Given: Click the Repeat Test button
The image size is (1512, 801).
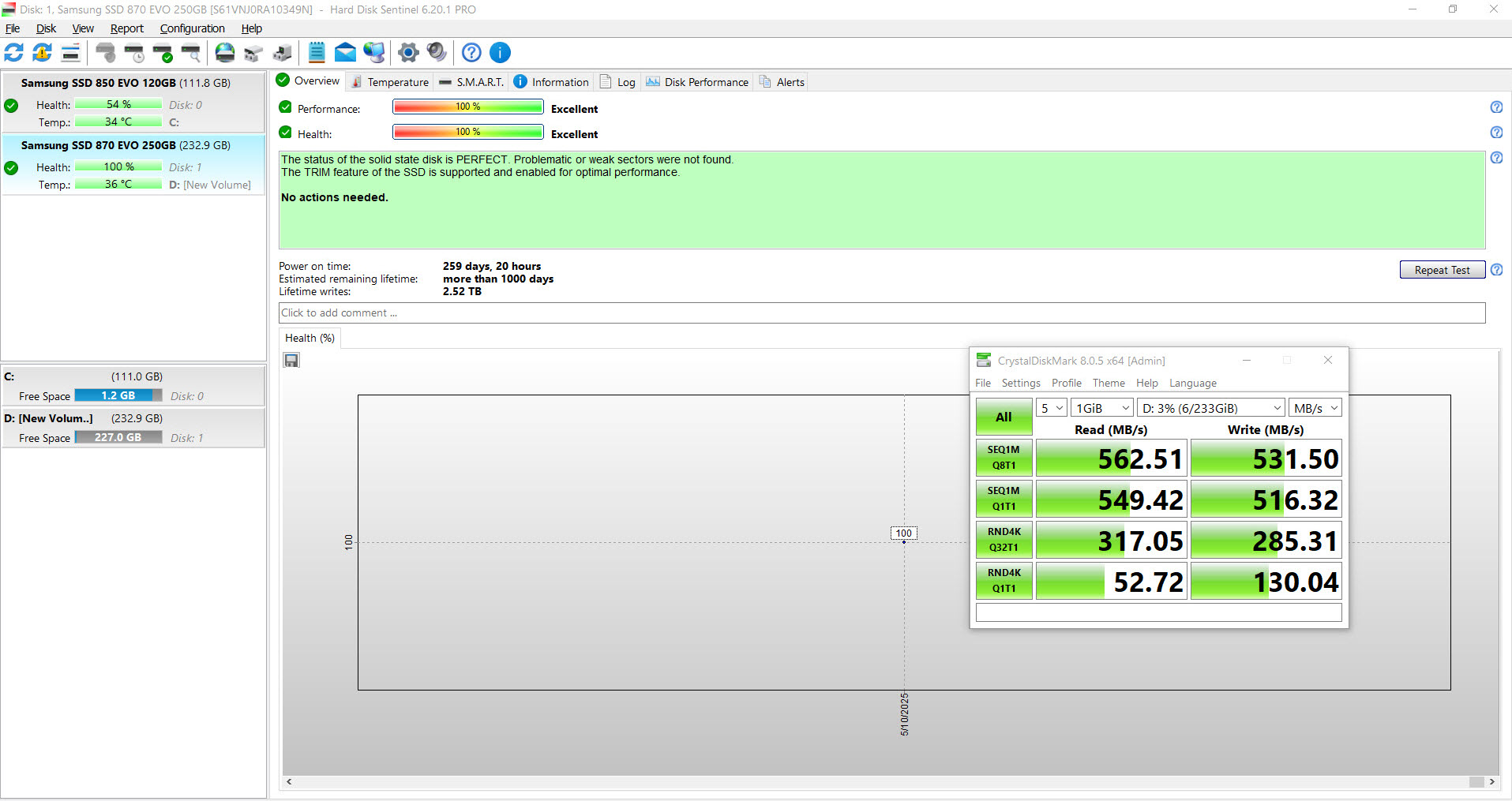Looking at the screenshot, I should pos(1442,270).
